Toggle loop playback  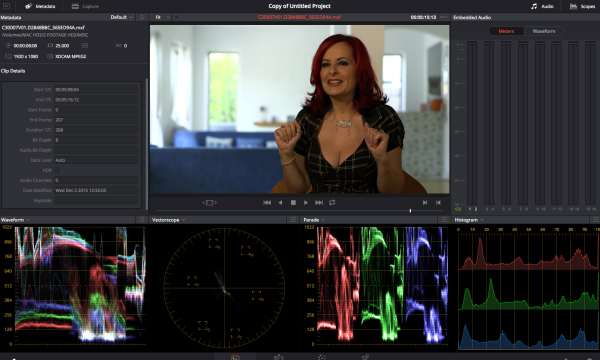[332, 202]
